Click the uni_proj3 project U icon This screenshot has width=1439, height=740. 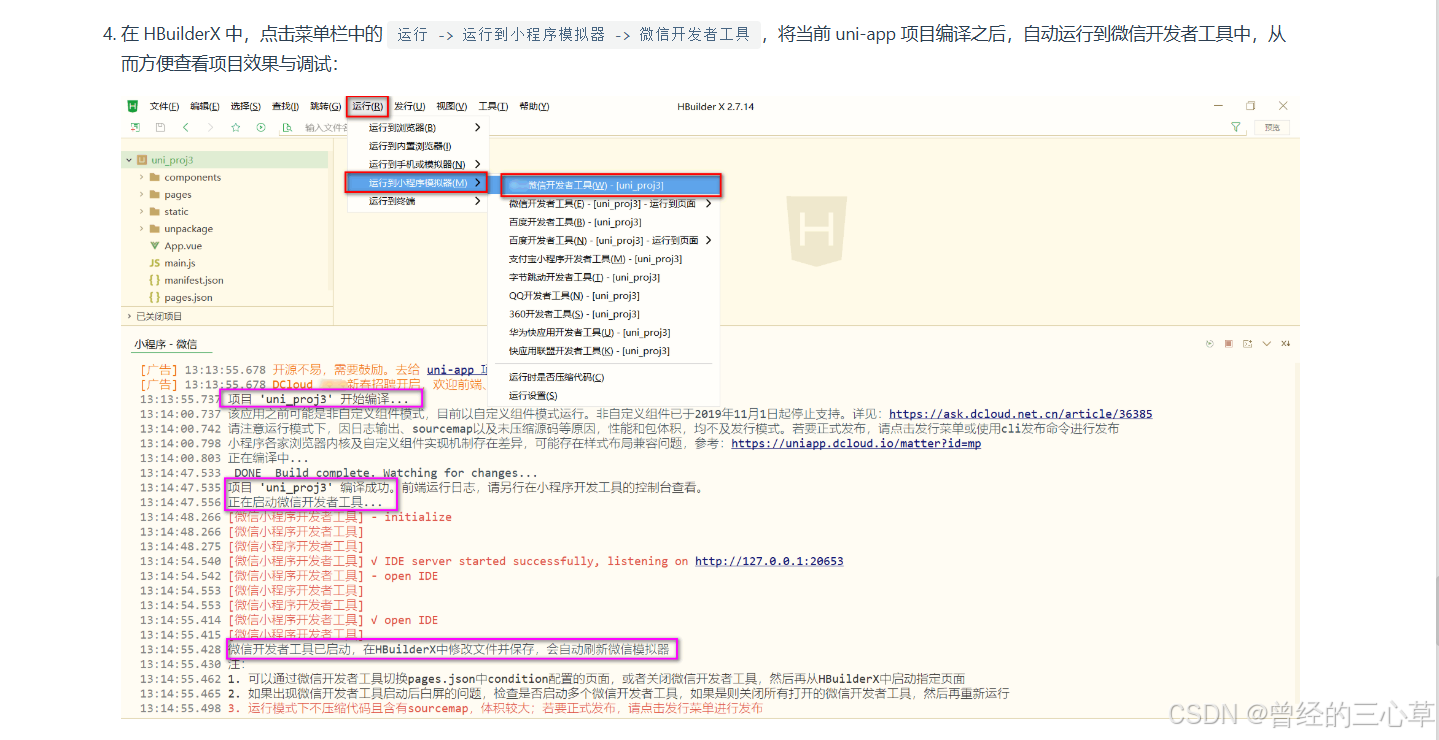pos(143,160)
